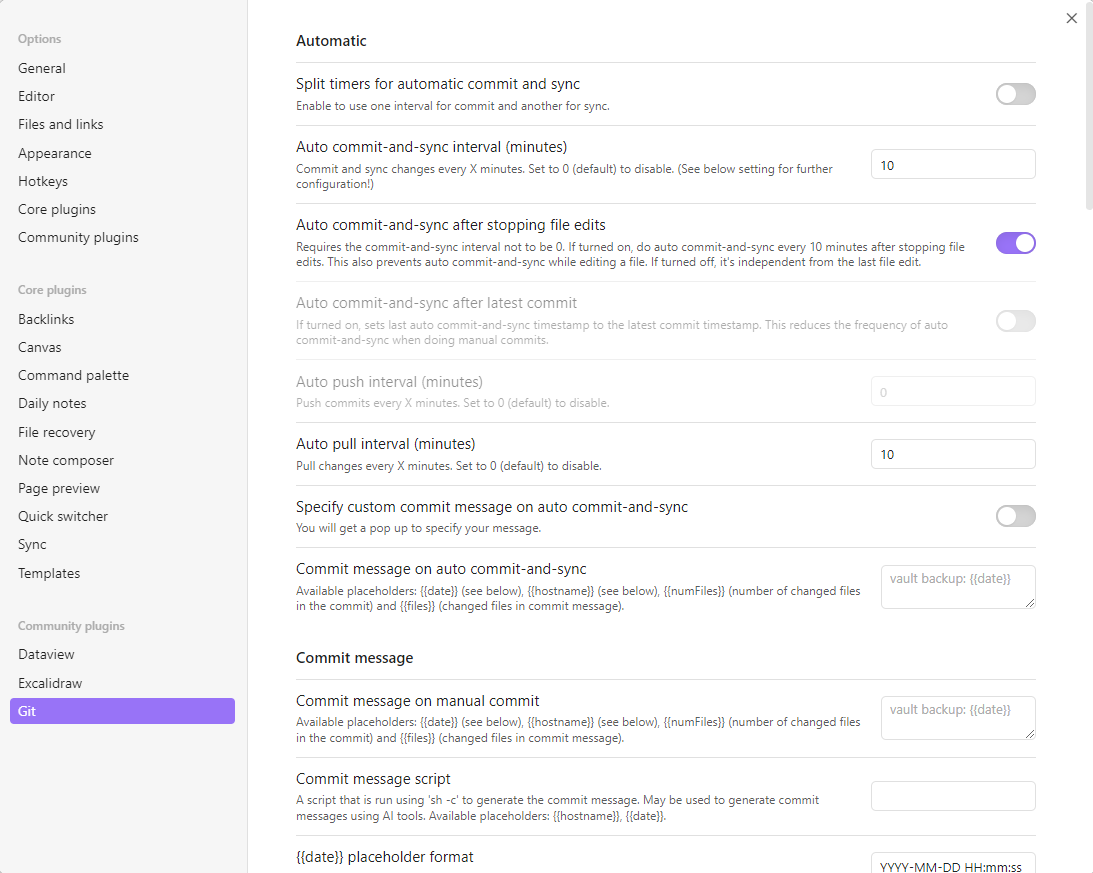Toggle custom commit message on auto commit-and-sync
The width and height of the screenshot is (1093, 873).
click(x=1015, y=516)
